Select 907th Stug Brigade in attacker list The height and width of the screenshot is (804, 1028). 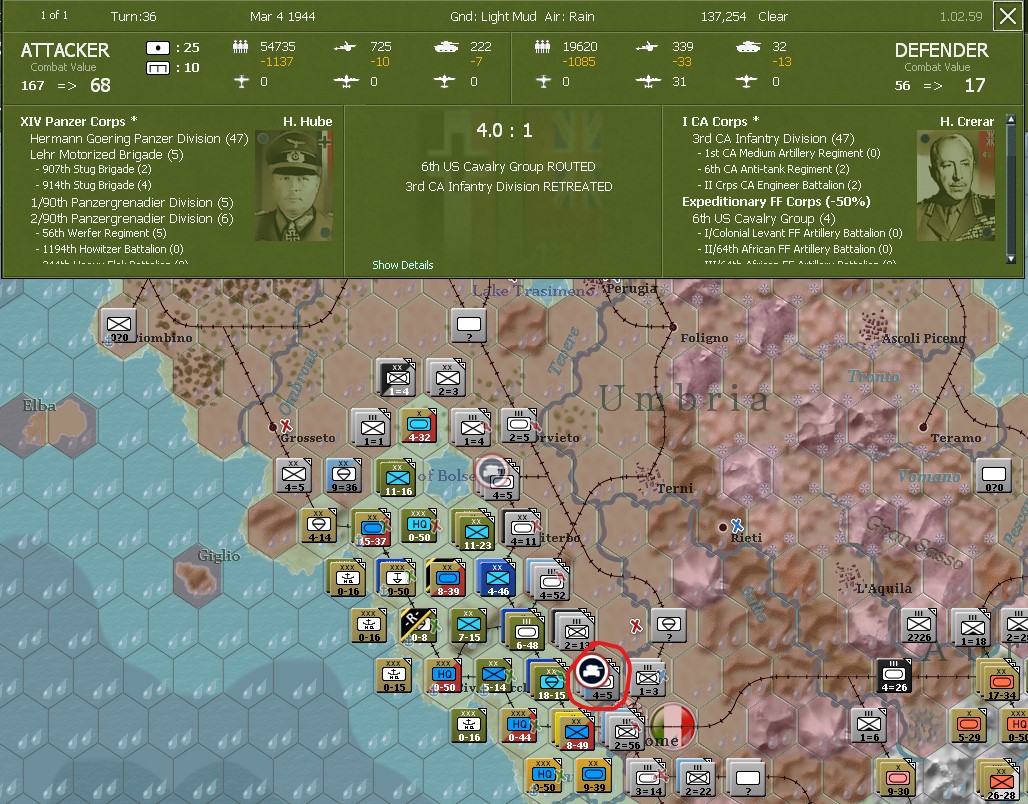click(93, 169)
